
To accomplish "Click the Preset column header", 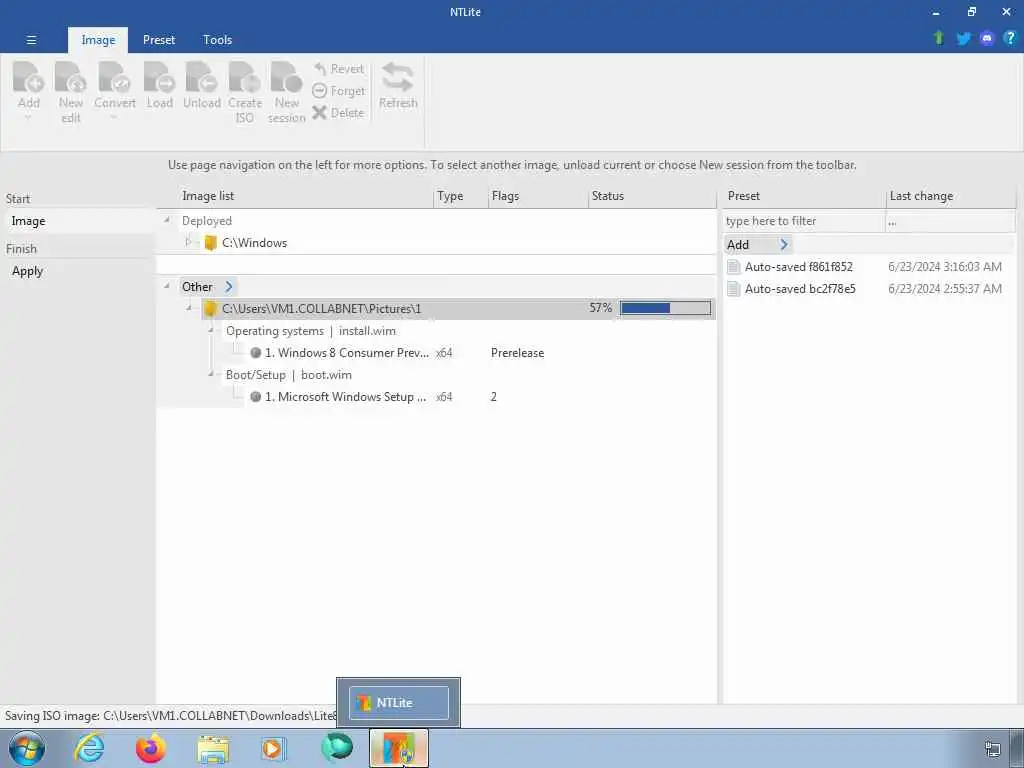I will 805,196.
